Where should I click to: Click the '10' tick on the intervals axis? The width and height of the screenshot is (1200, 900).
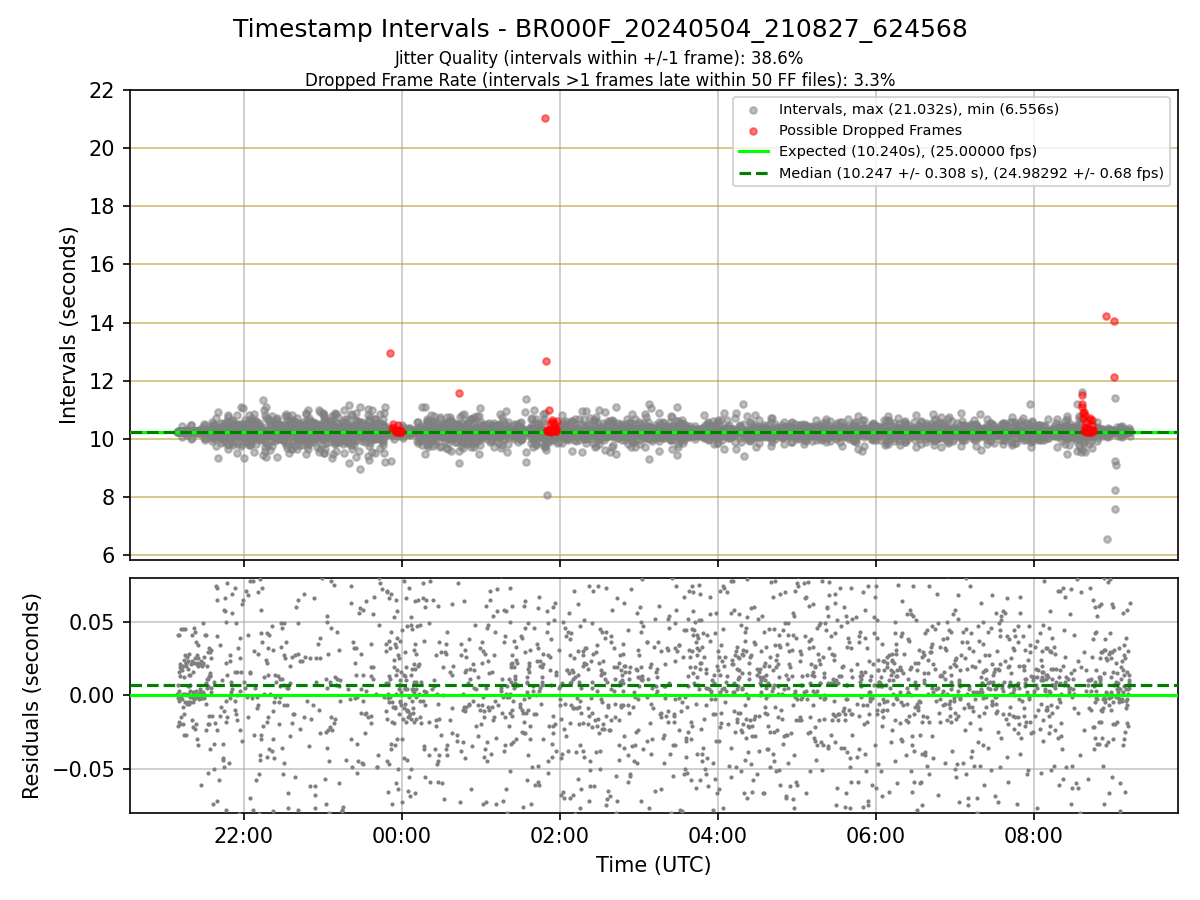(x=102, y=439)
